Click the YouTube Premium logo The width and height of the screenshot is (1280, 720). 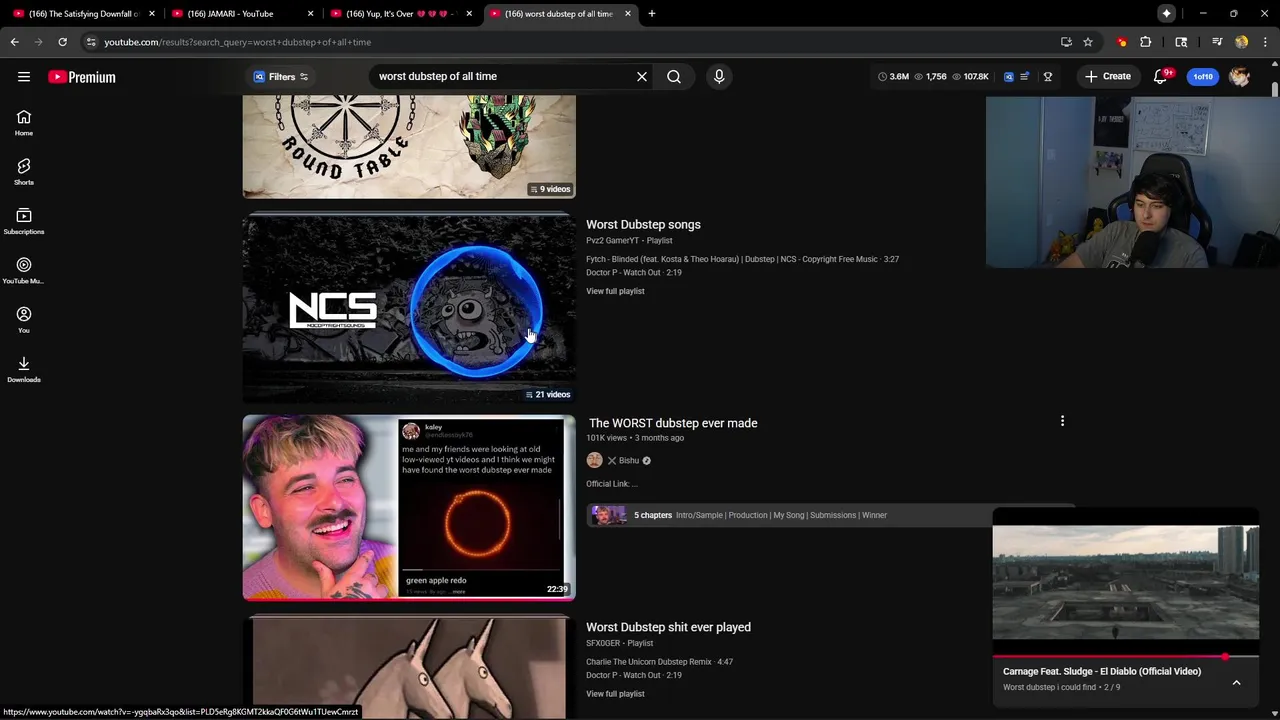pyautogui.click(x=82, y=77)
